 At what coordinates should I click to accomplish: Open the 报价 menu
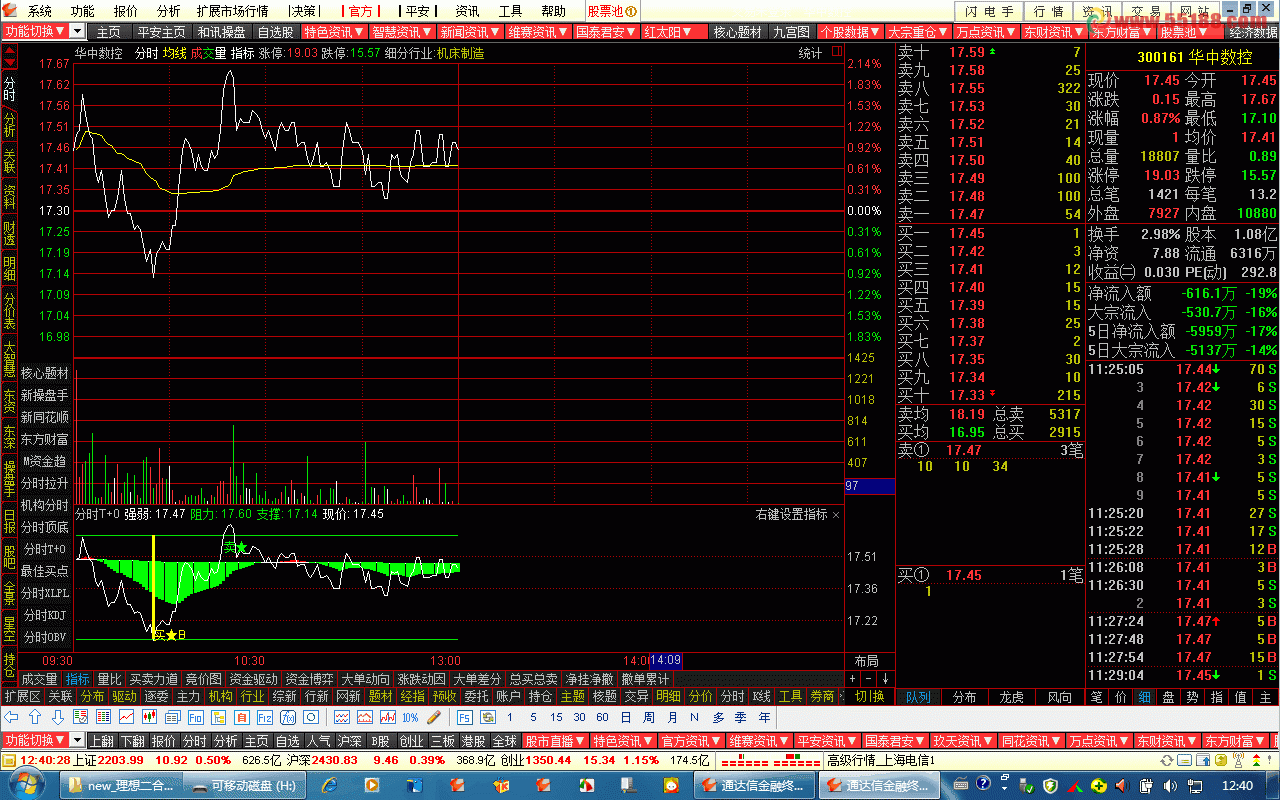click(x=126, y=11)
